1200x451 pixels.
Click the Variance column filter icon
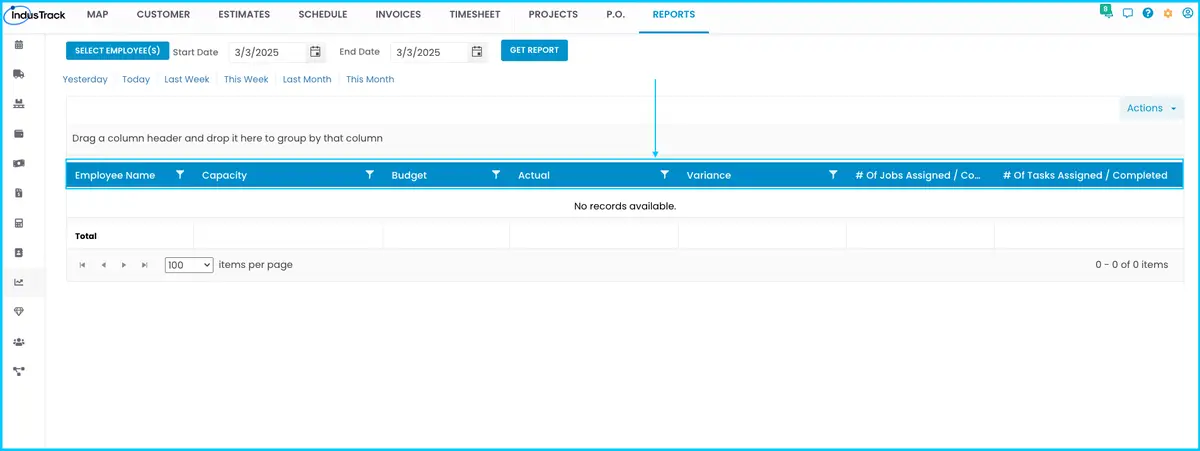click(833, 175)
